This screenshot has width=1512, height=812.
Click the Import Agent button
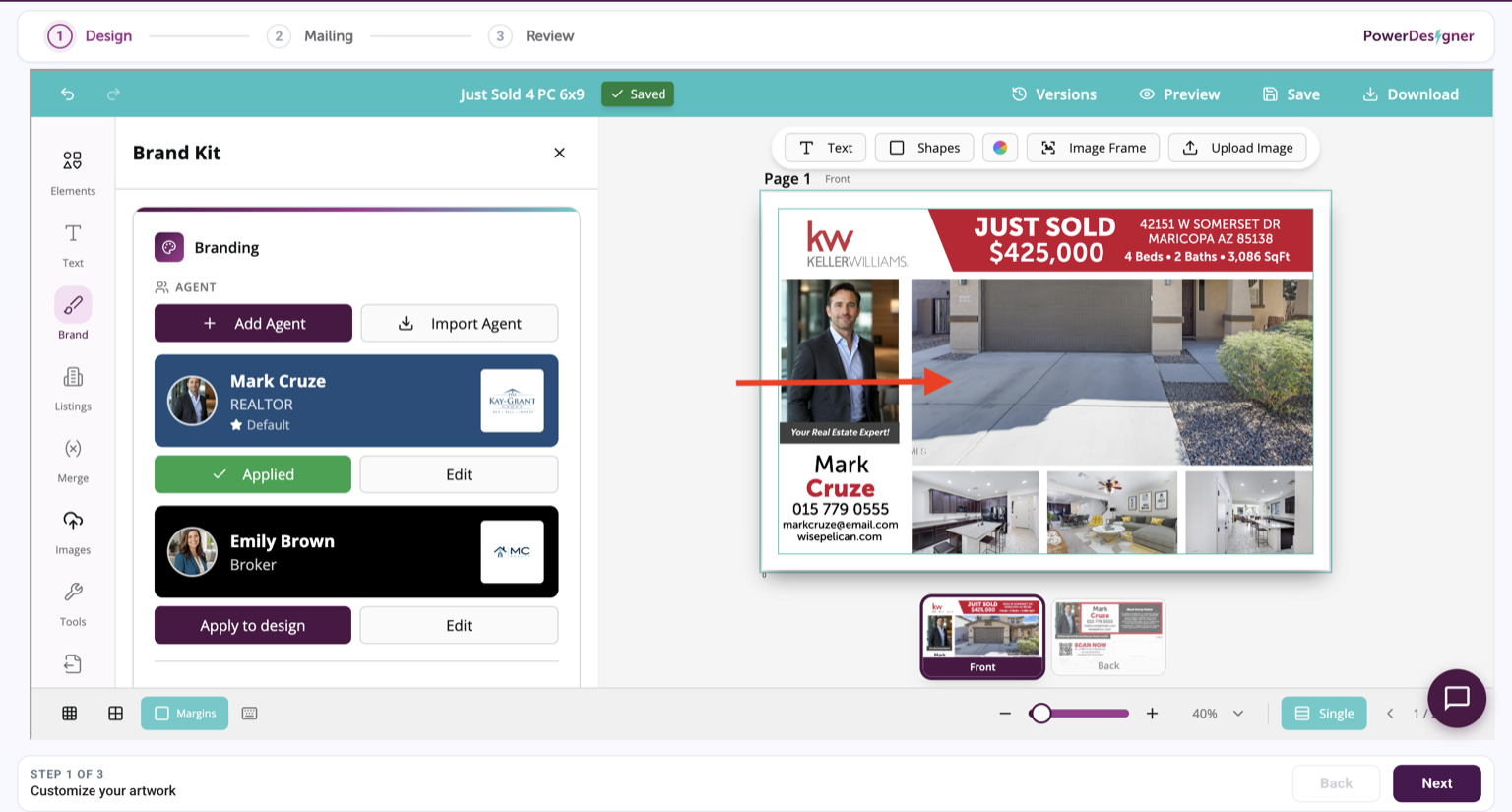point(460,323)
